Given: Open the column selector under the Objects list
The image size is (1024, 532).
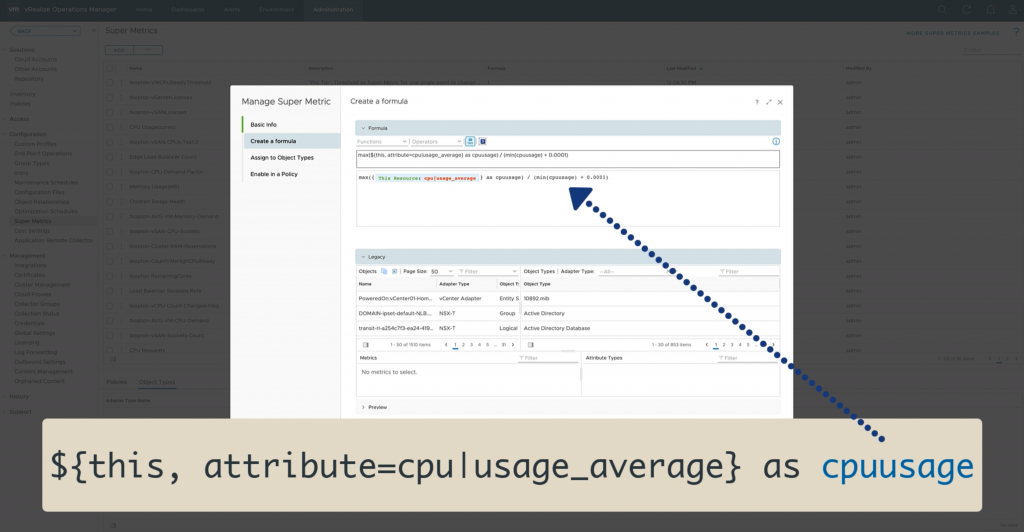Looking at the screenshot, I should [364, 344].
